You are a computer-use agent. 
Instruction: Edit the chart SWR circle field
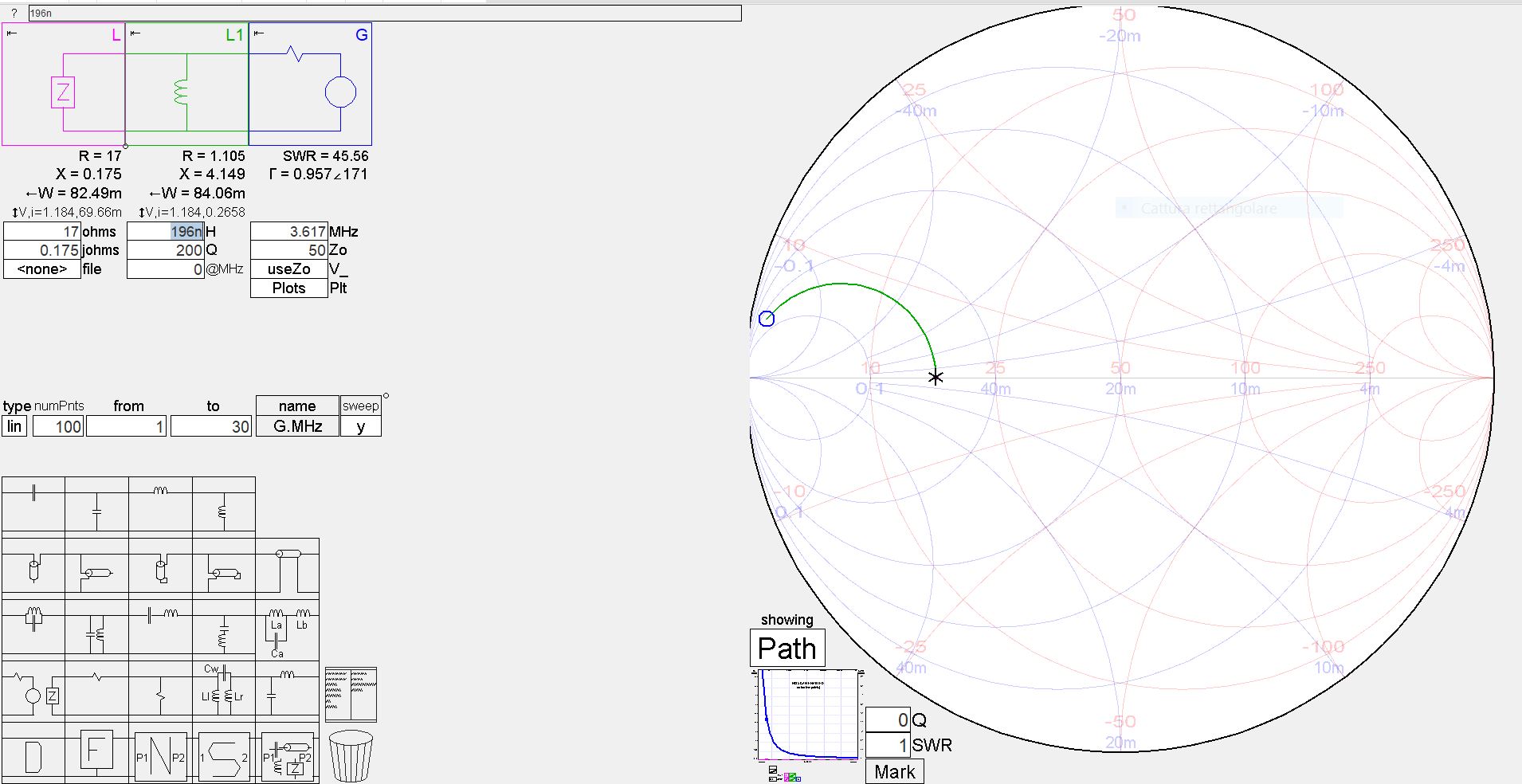pyautogui.click(x=888, y=745)
